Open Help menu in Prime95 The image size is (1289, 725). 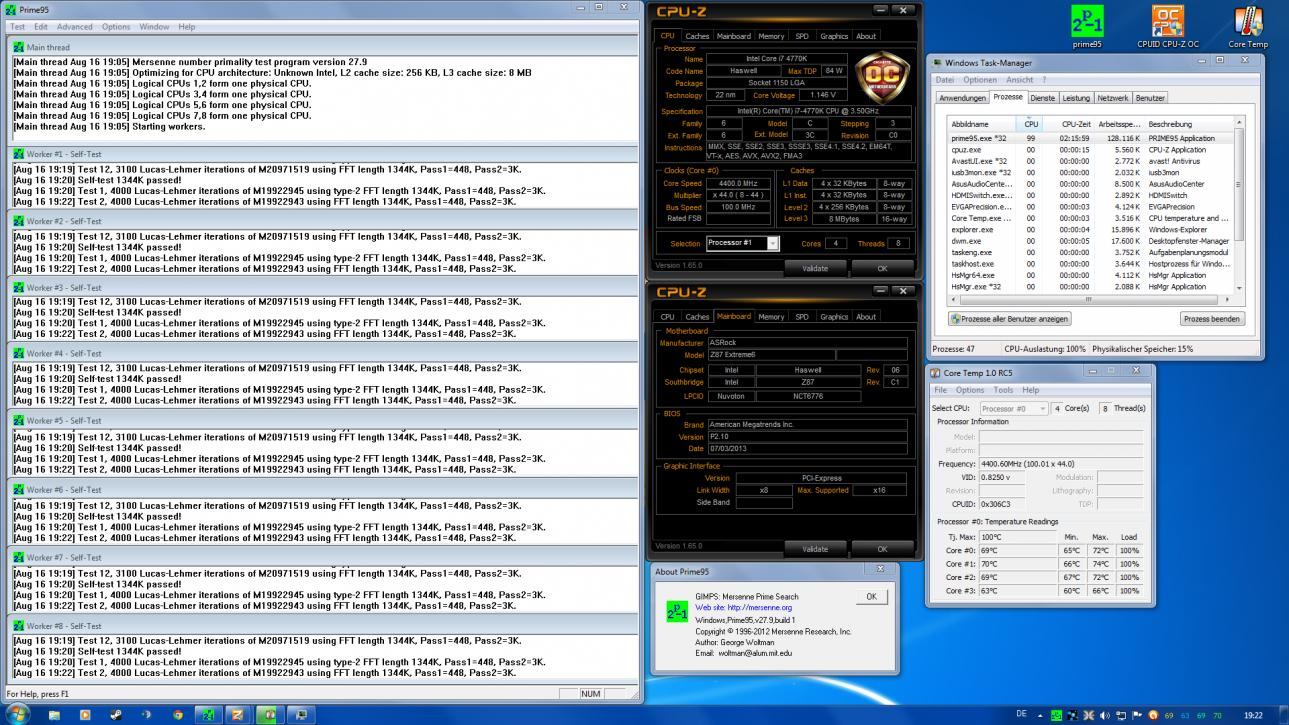click(x=187, y=27)
